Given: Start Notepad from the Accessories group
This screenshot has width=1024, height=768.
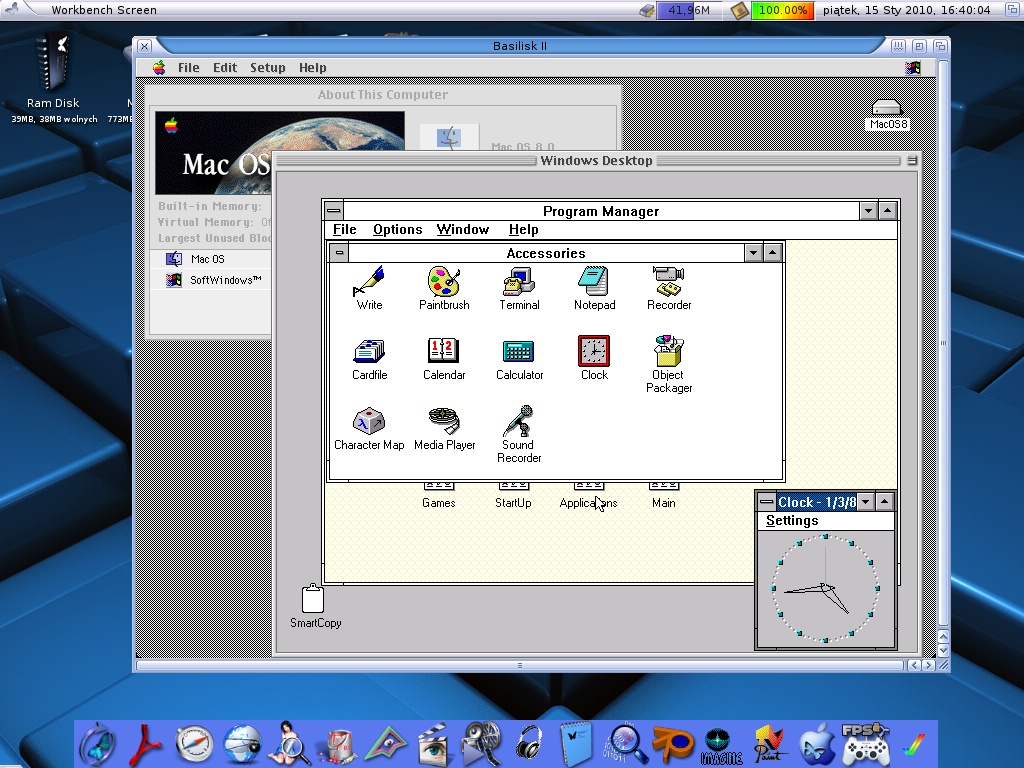Looking at the screenshot, I should click(594, 287).
